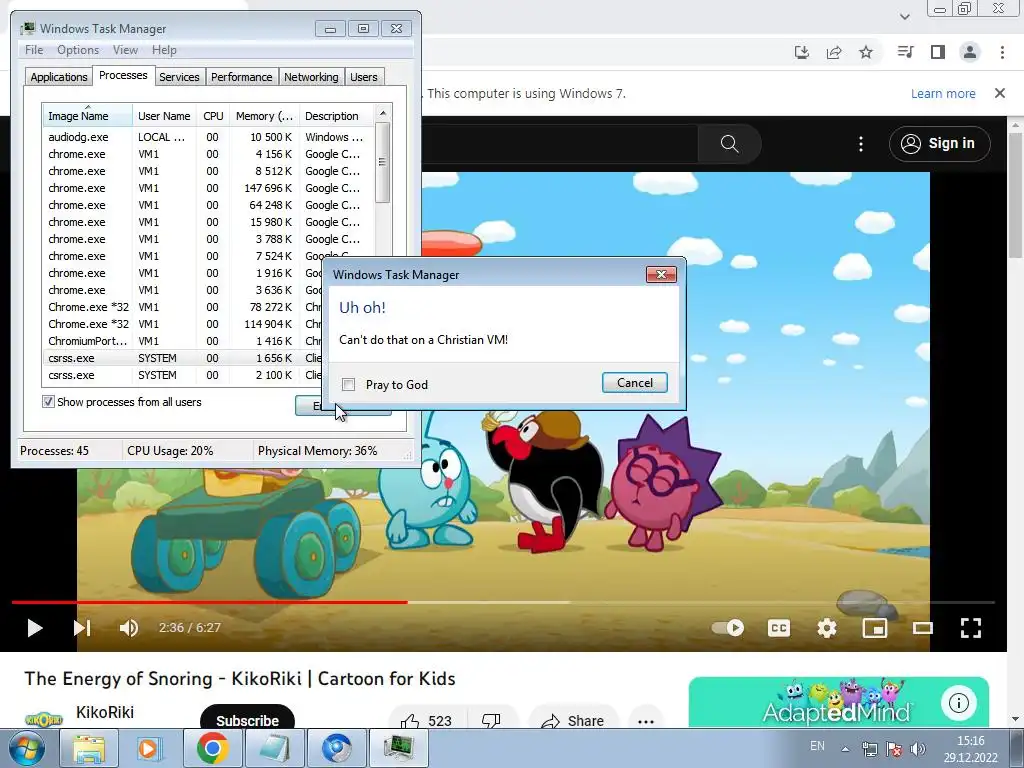This screenshot has height=768, width=1024.
Task: Enable theater mode
Action: pos(923,628)
